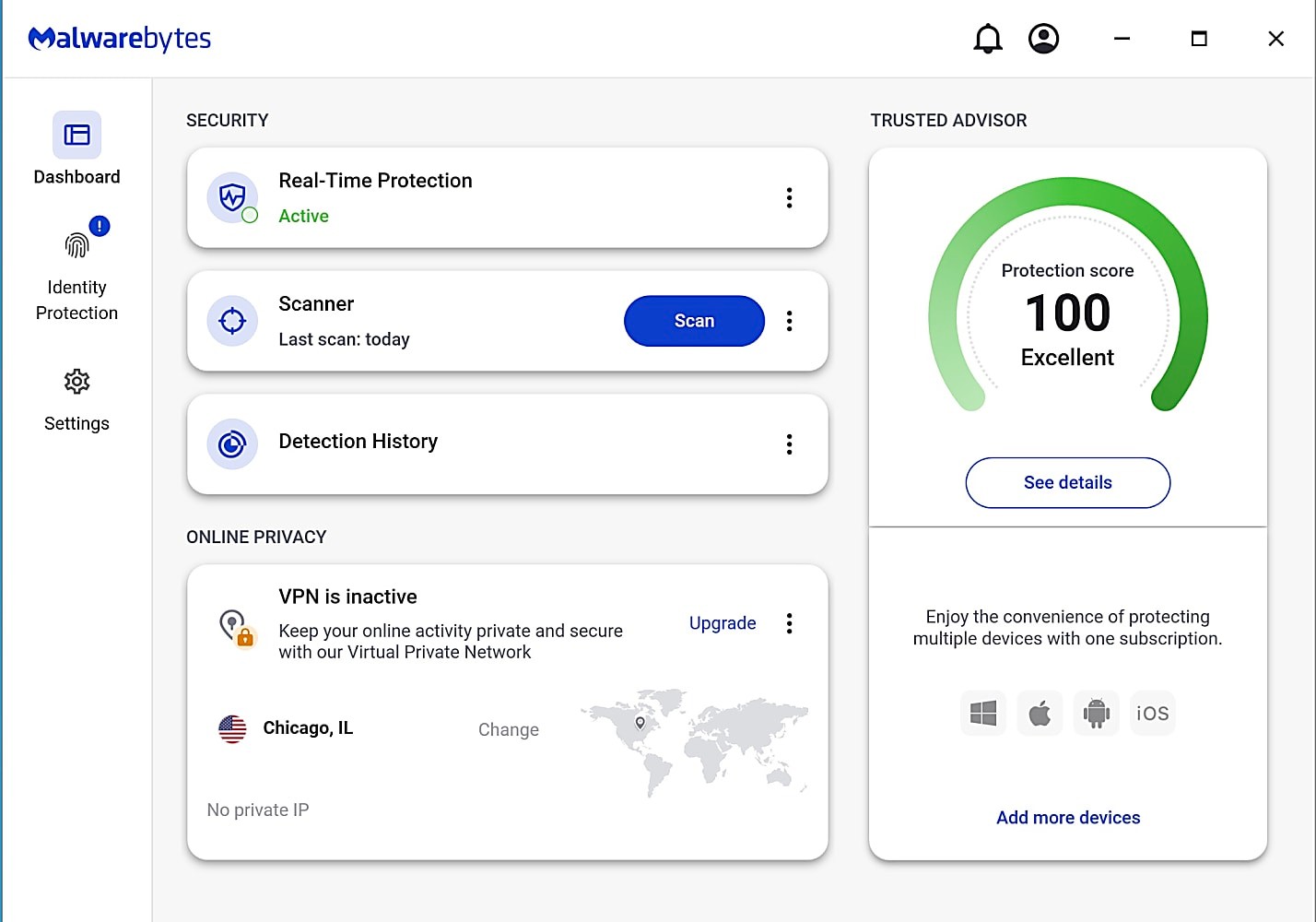
Task: Expand Real-Time Protection options menu
Action: point(789,197)
